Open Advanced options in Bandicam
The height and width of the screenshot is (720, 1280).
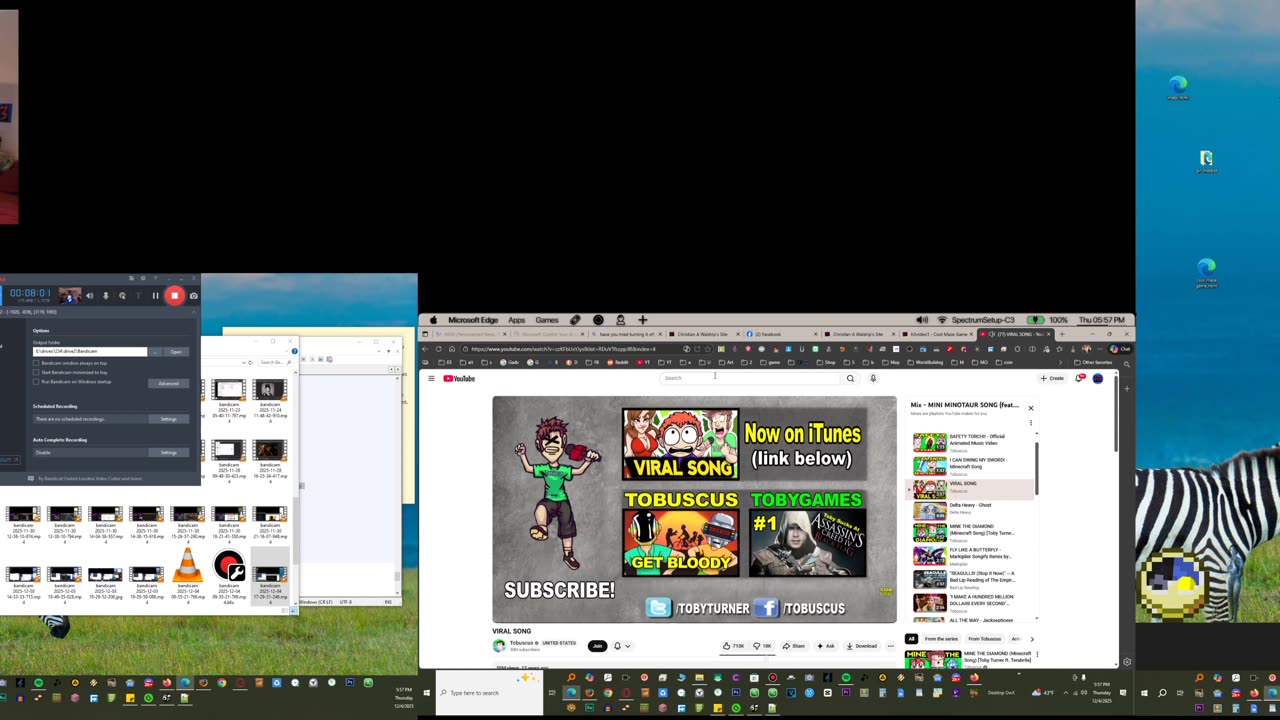point(168,383)
